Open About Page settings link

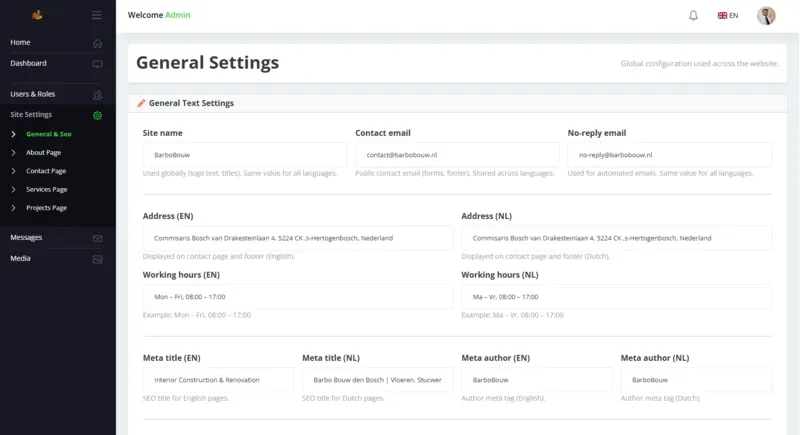click(43, 152)
